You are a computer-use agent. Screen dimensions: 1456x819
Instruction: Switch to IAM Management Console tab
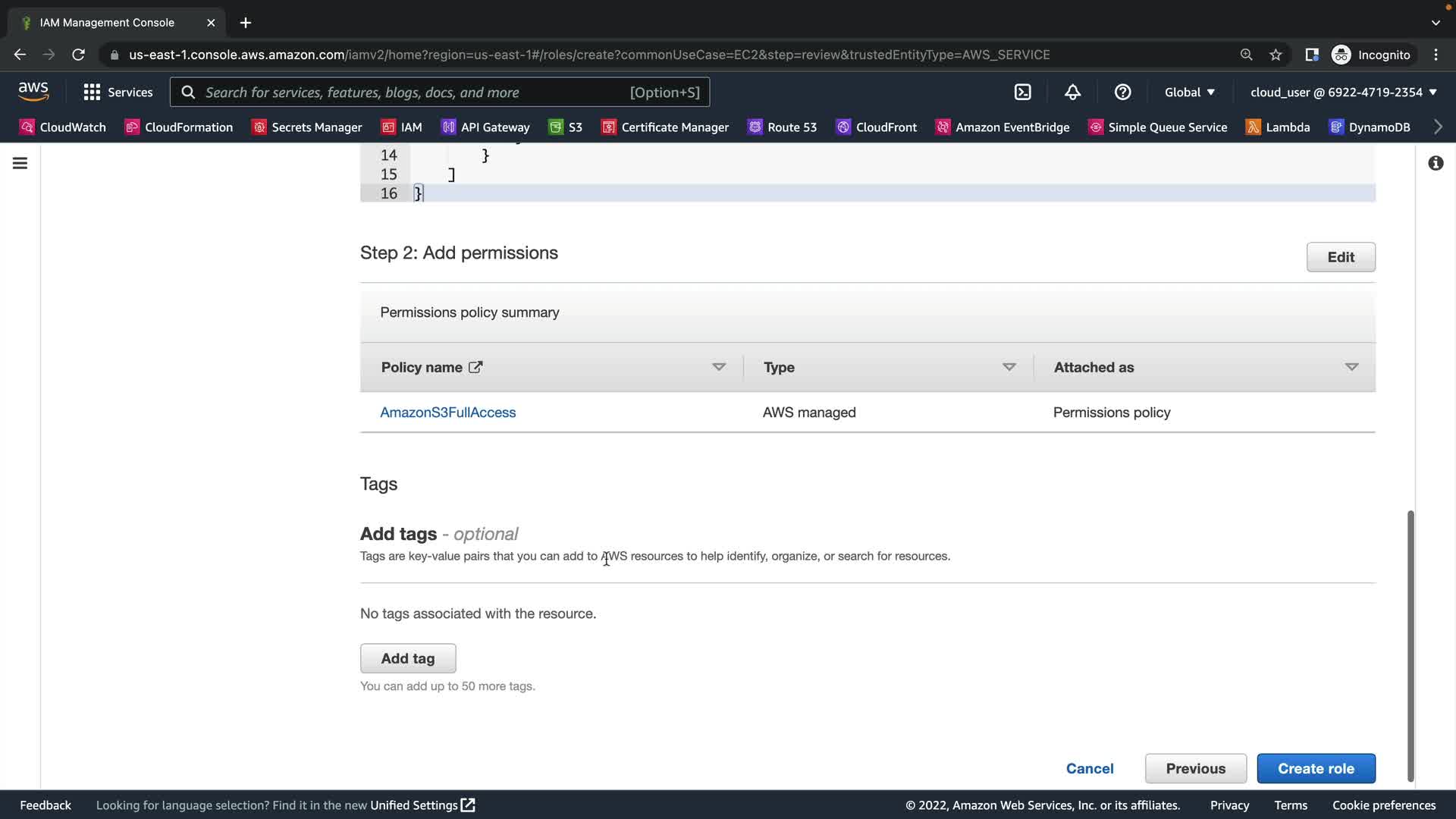pyautogui.click(x=107, y=23)
